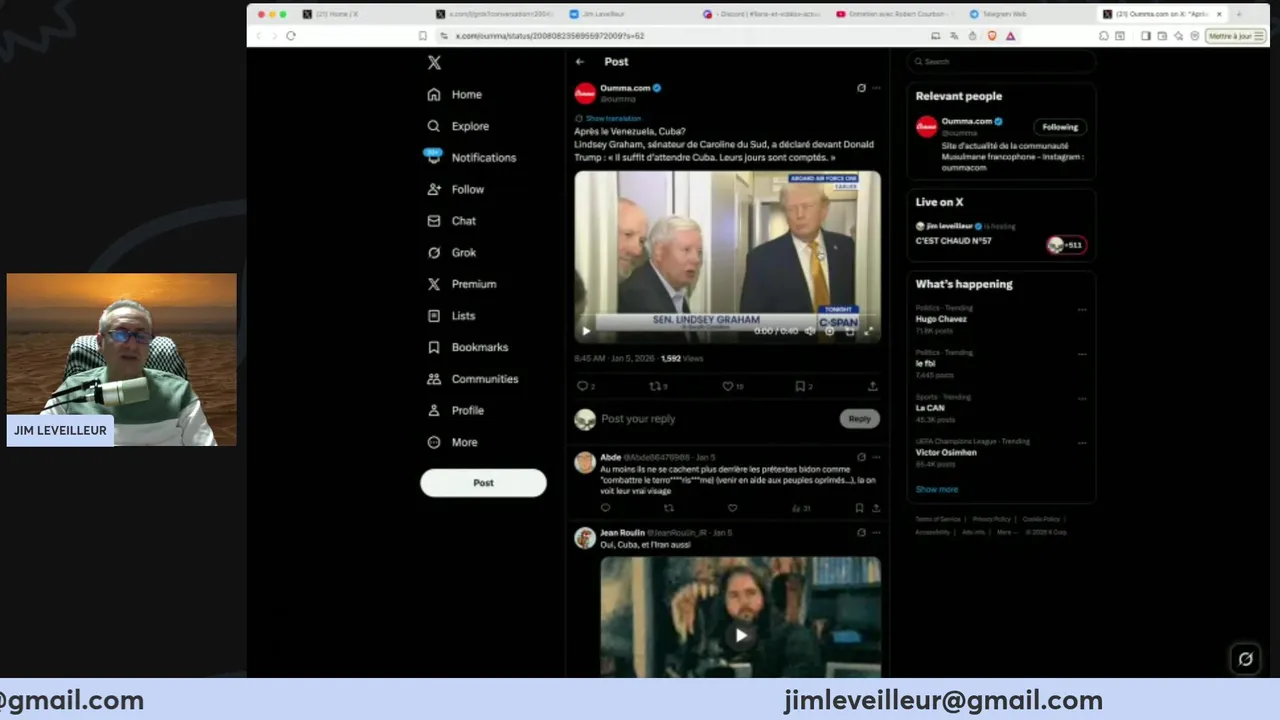Bookmark the Oumma.com post

(x=800, y=386)
